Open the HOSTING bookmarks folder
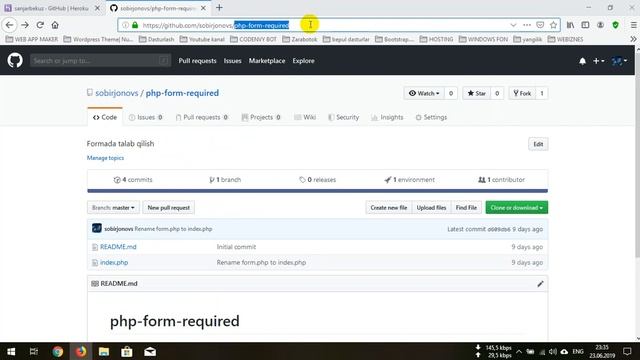This screenshot has height=360, width=640. click(436, 39)
